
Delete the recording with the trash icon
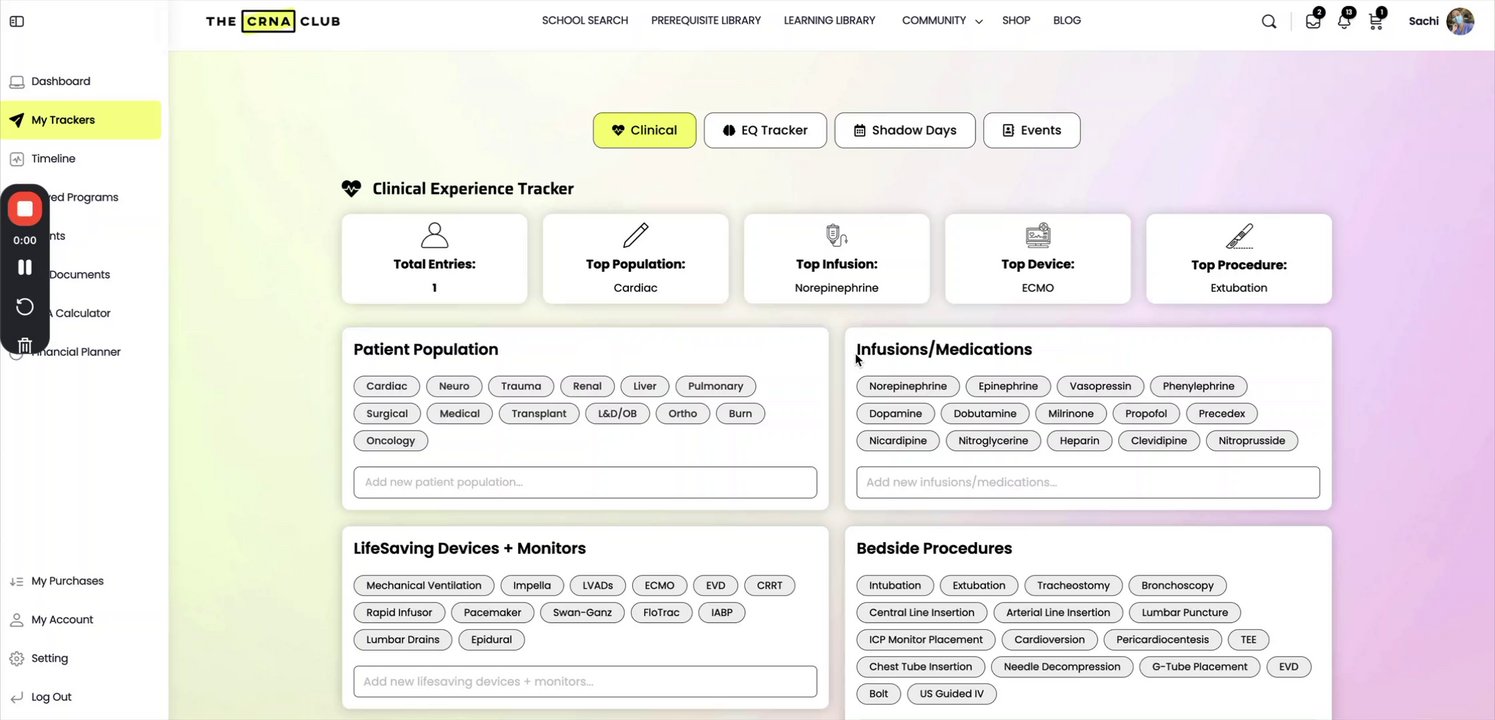25,346
